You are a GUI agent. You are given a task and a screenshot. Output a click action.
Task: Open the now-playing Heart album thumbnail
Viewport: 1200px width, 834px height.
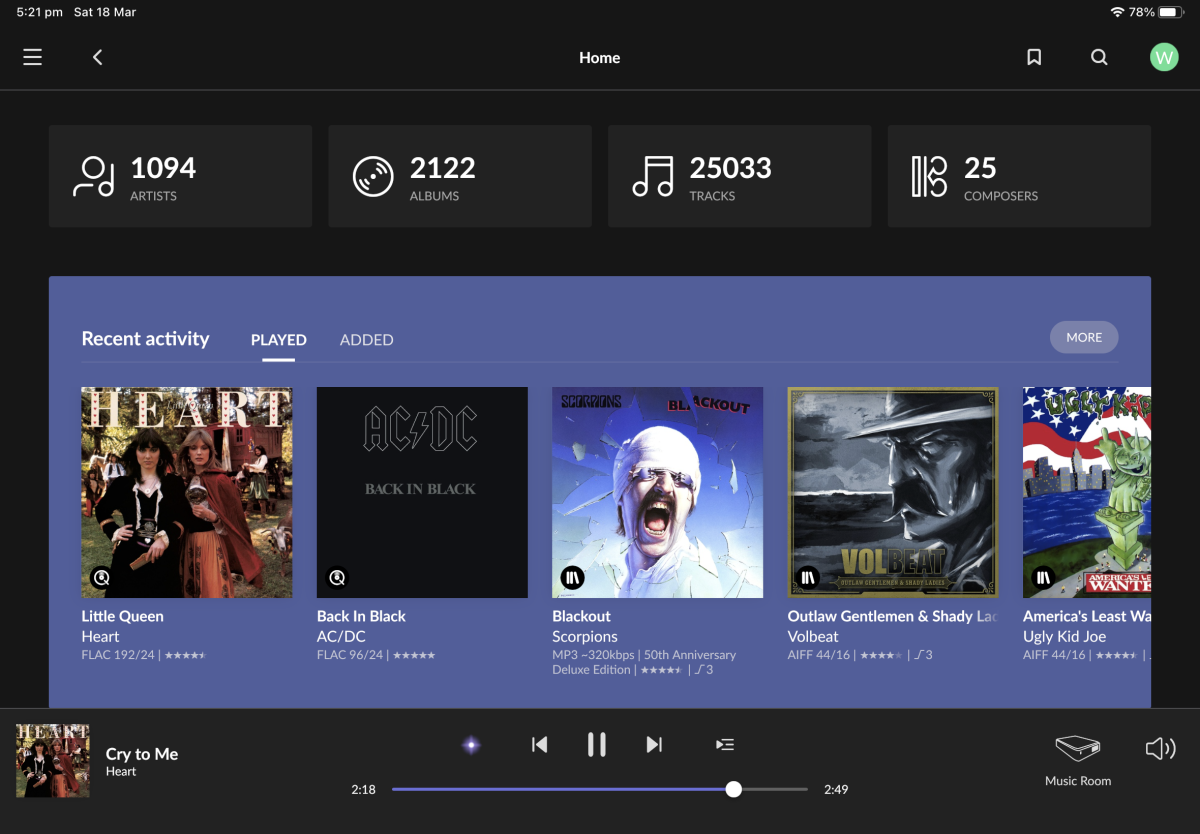pos(53,761)
